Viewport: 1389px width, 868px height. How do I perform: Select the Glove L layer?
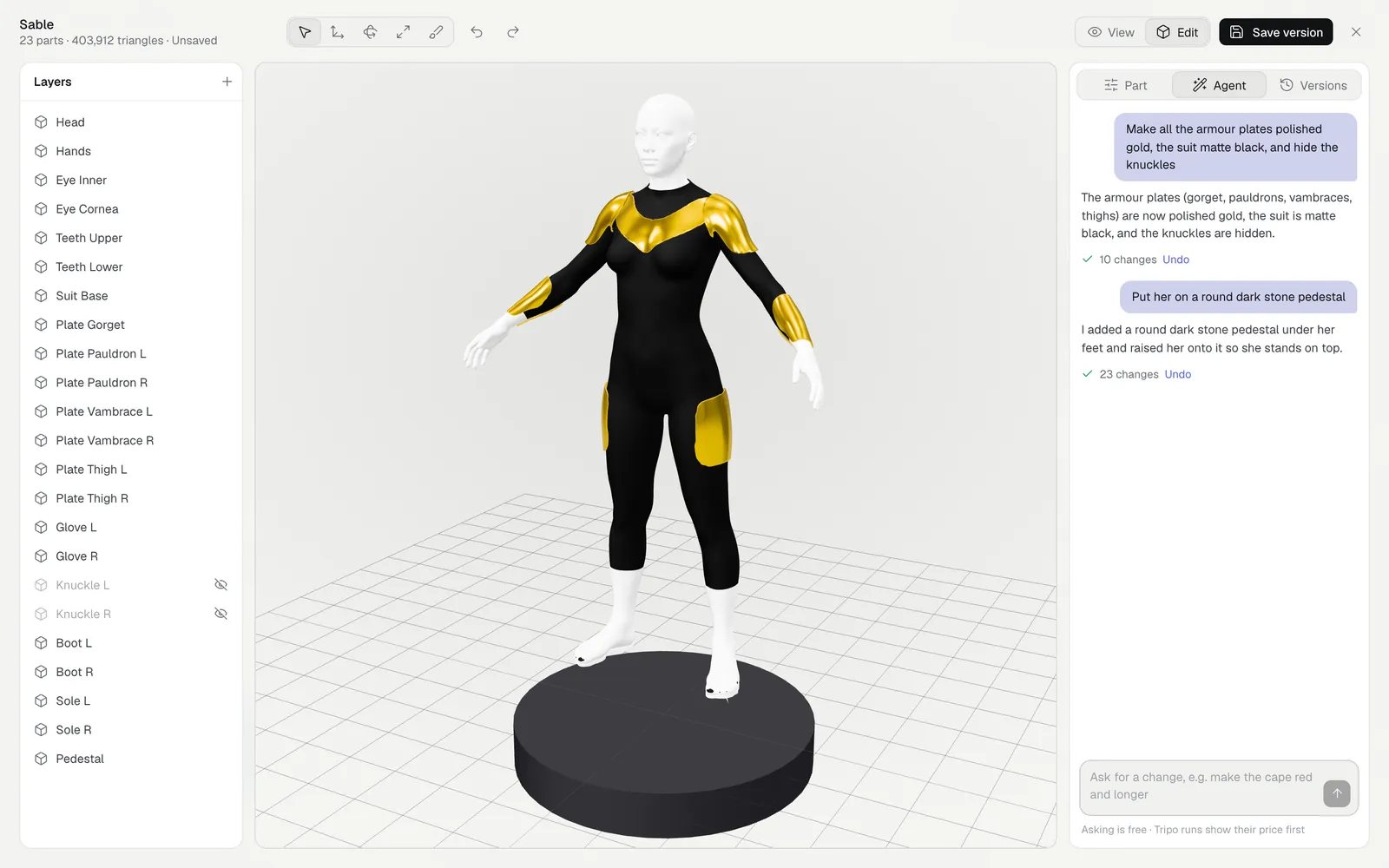point(131,527)
